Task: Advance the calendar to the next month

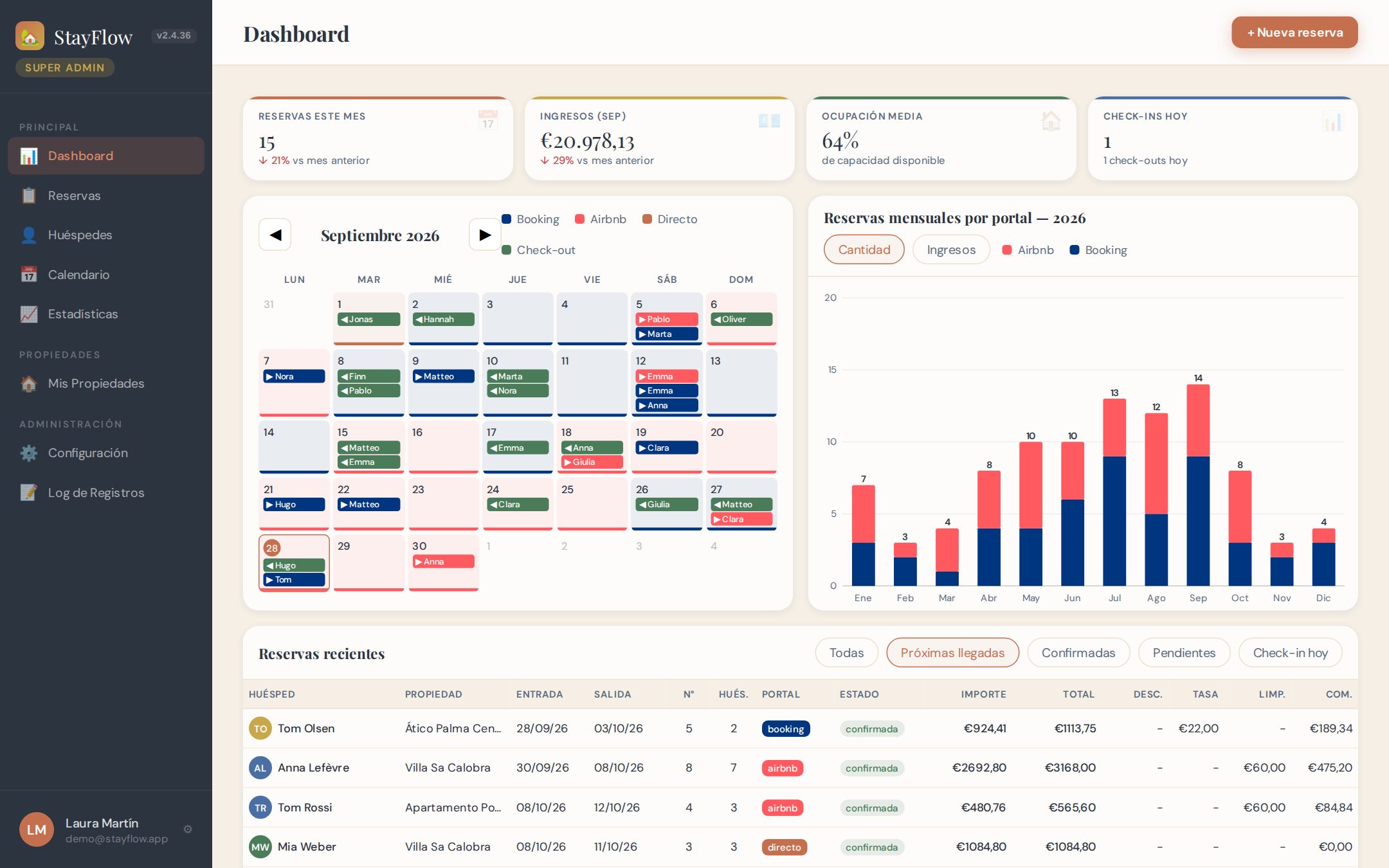Action: 485,235
